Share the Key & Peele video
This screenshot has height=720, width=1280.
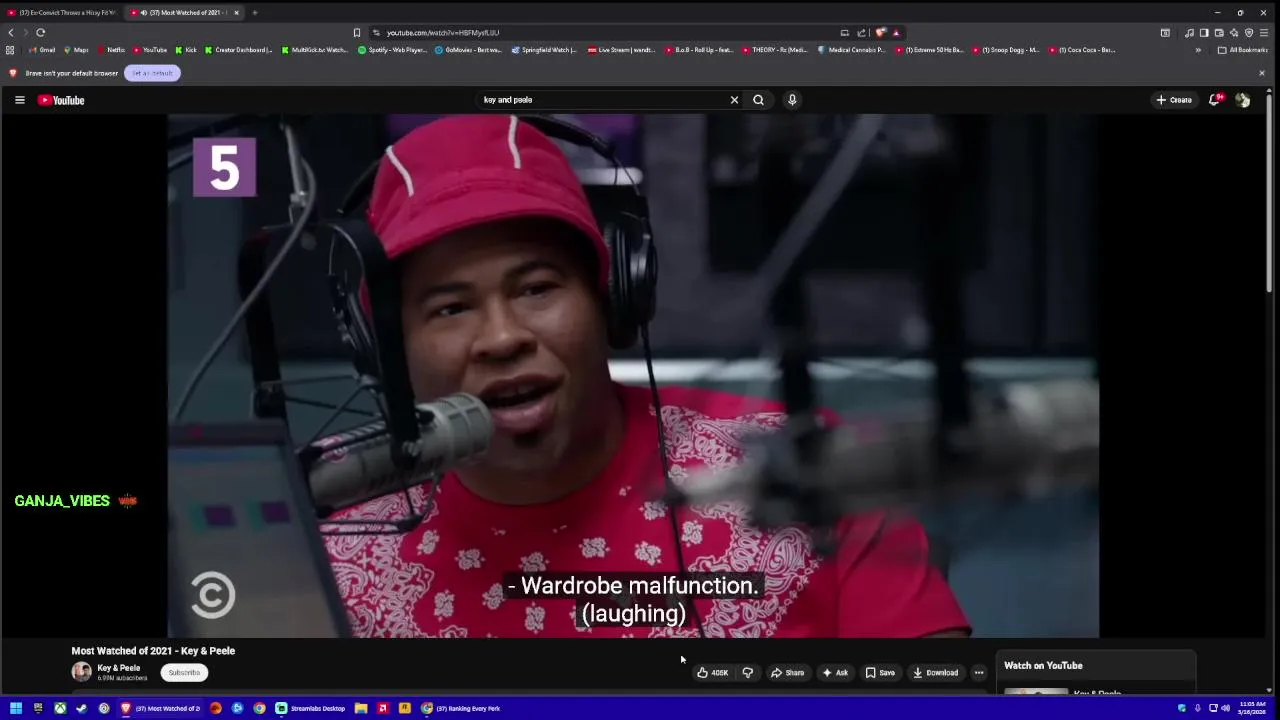pos(788,673)
